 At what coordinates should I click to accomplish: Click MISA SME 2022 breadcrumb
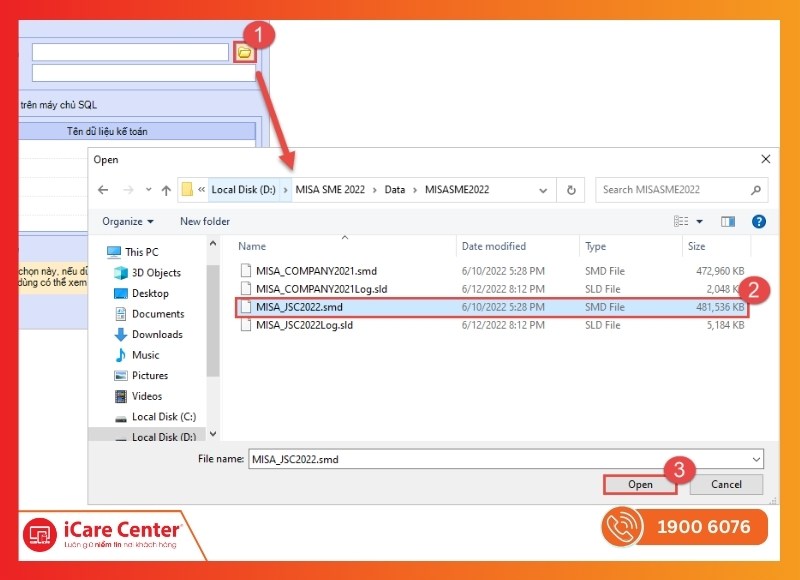330,190
